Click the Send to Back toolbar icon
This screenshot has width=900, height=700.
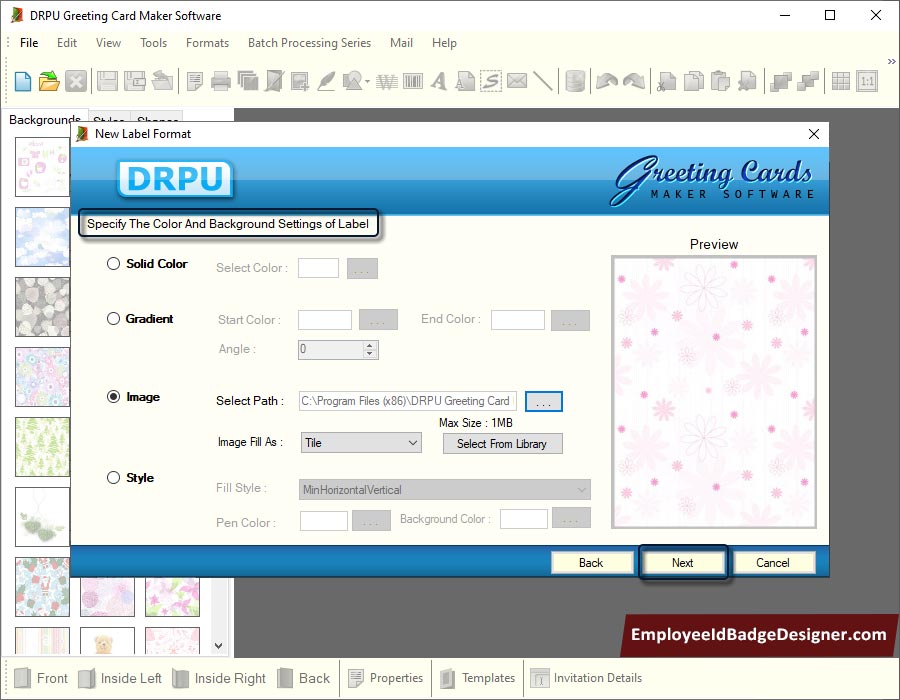(808, 81)
